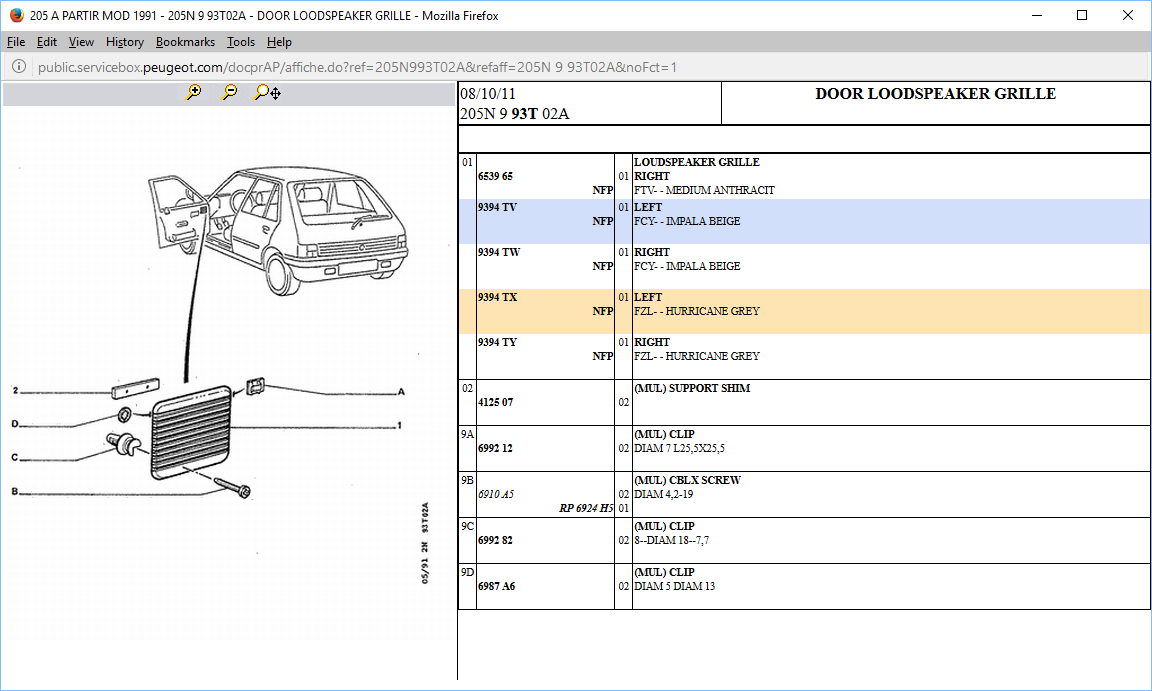Click the site information icon in address bar
This screenshot has height=691, width=1152.
19,67
